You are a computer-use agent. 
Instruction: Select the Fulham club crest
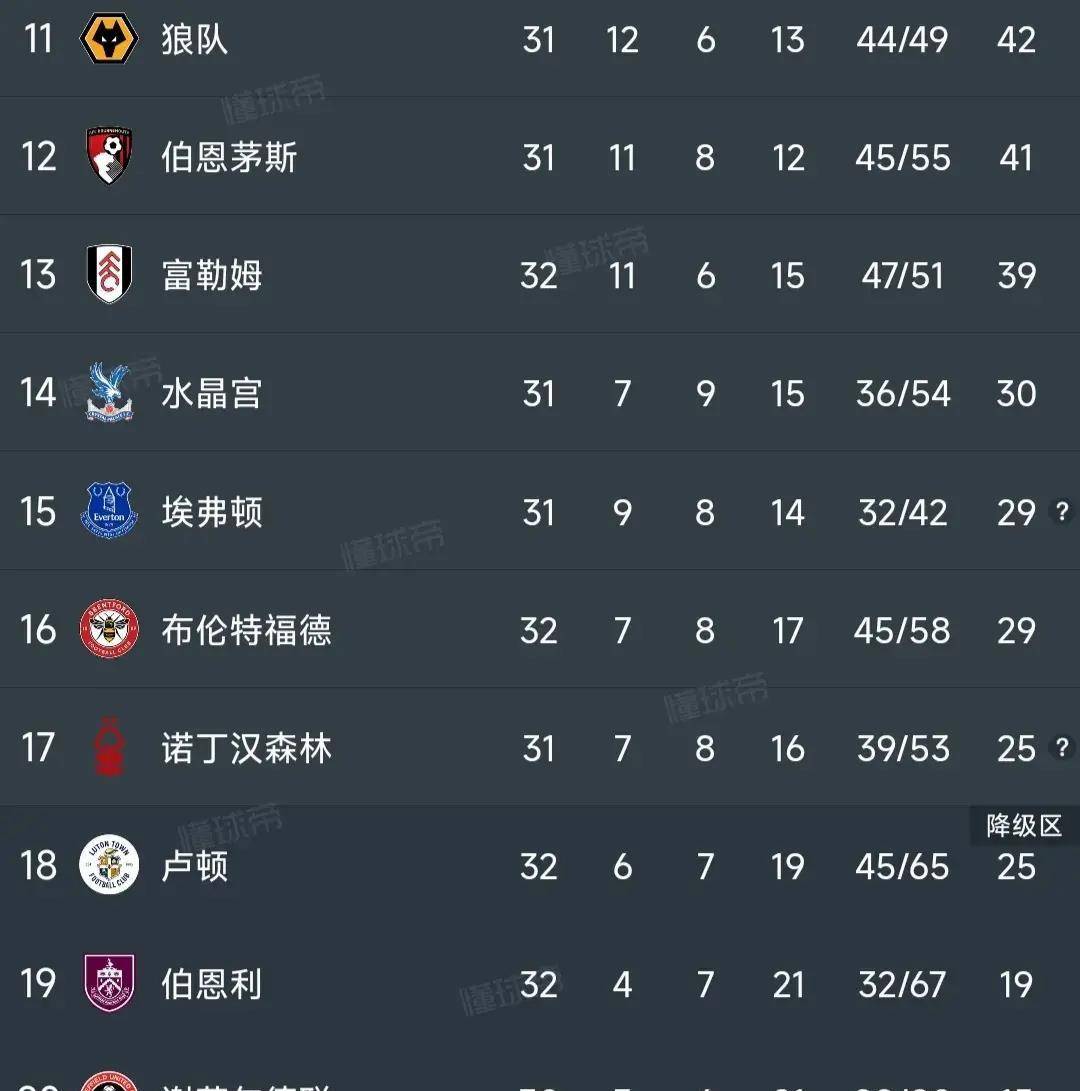coord(109,274)
